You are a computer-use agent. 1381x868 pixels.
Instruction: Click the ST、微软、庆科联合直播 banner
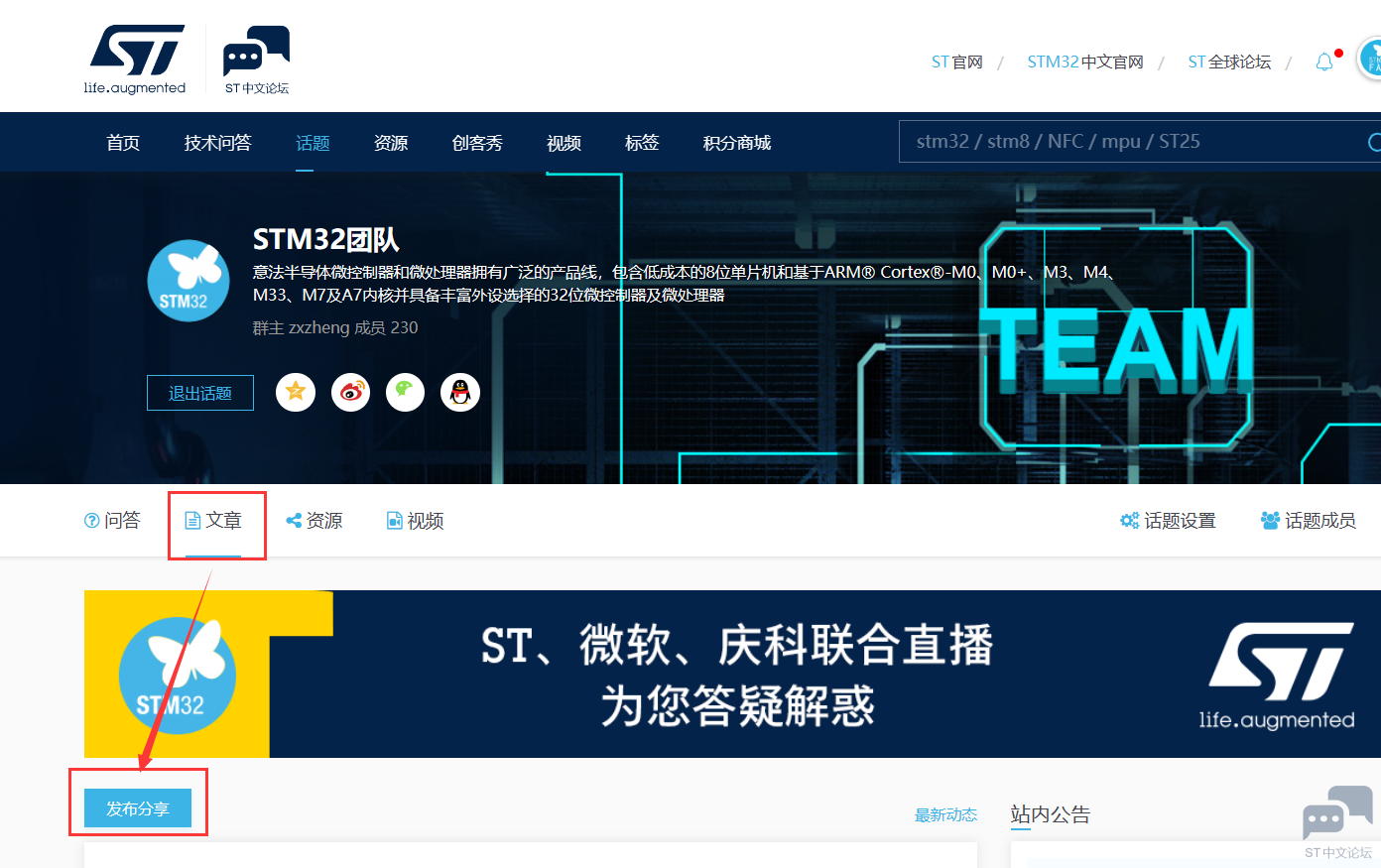(732, 675)
